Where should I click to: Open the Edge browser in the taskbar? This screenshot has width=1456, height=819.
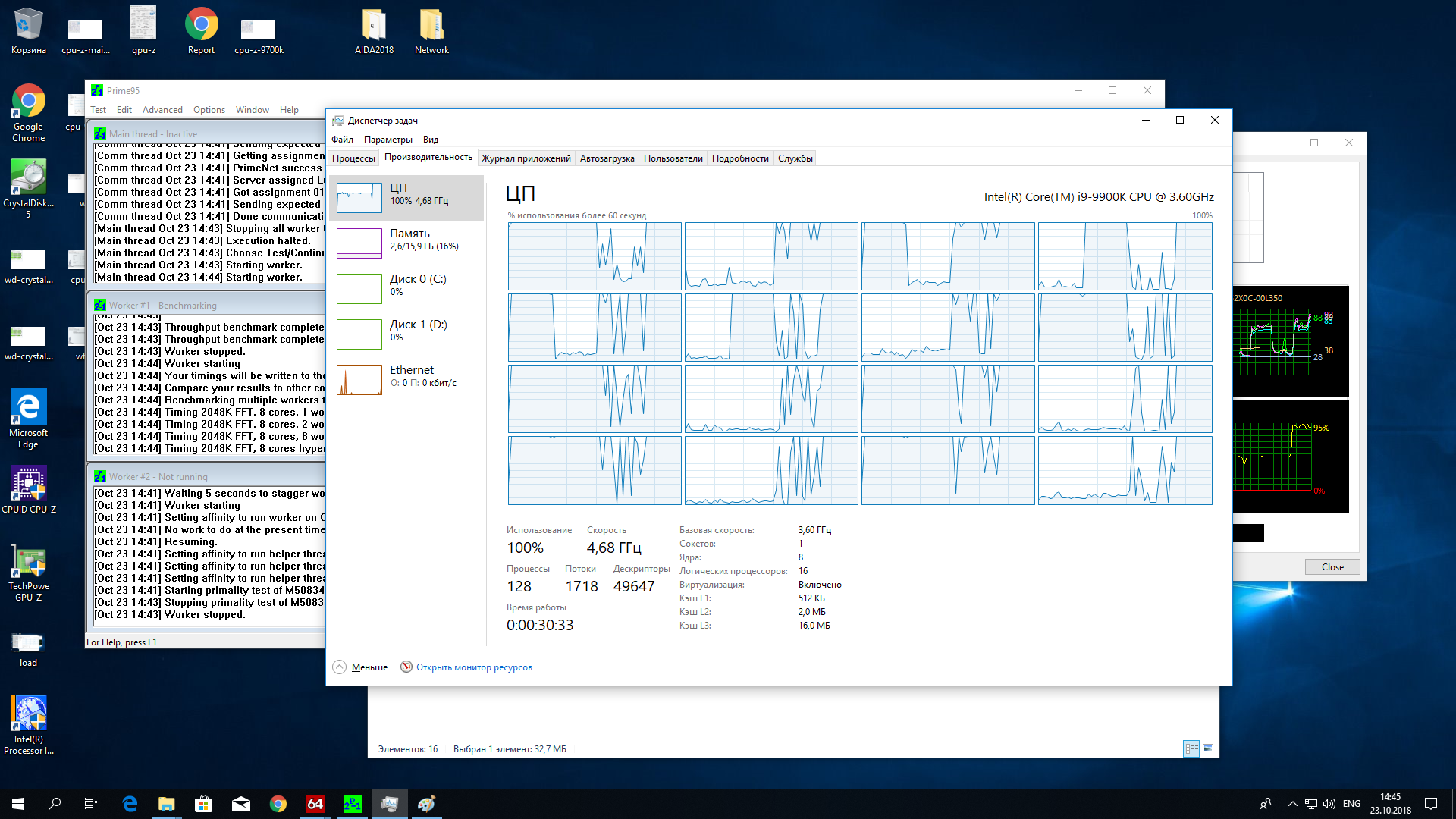(130, 804)
